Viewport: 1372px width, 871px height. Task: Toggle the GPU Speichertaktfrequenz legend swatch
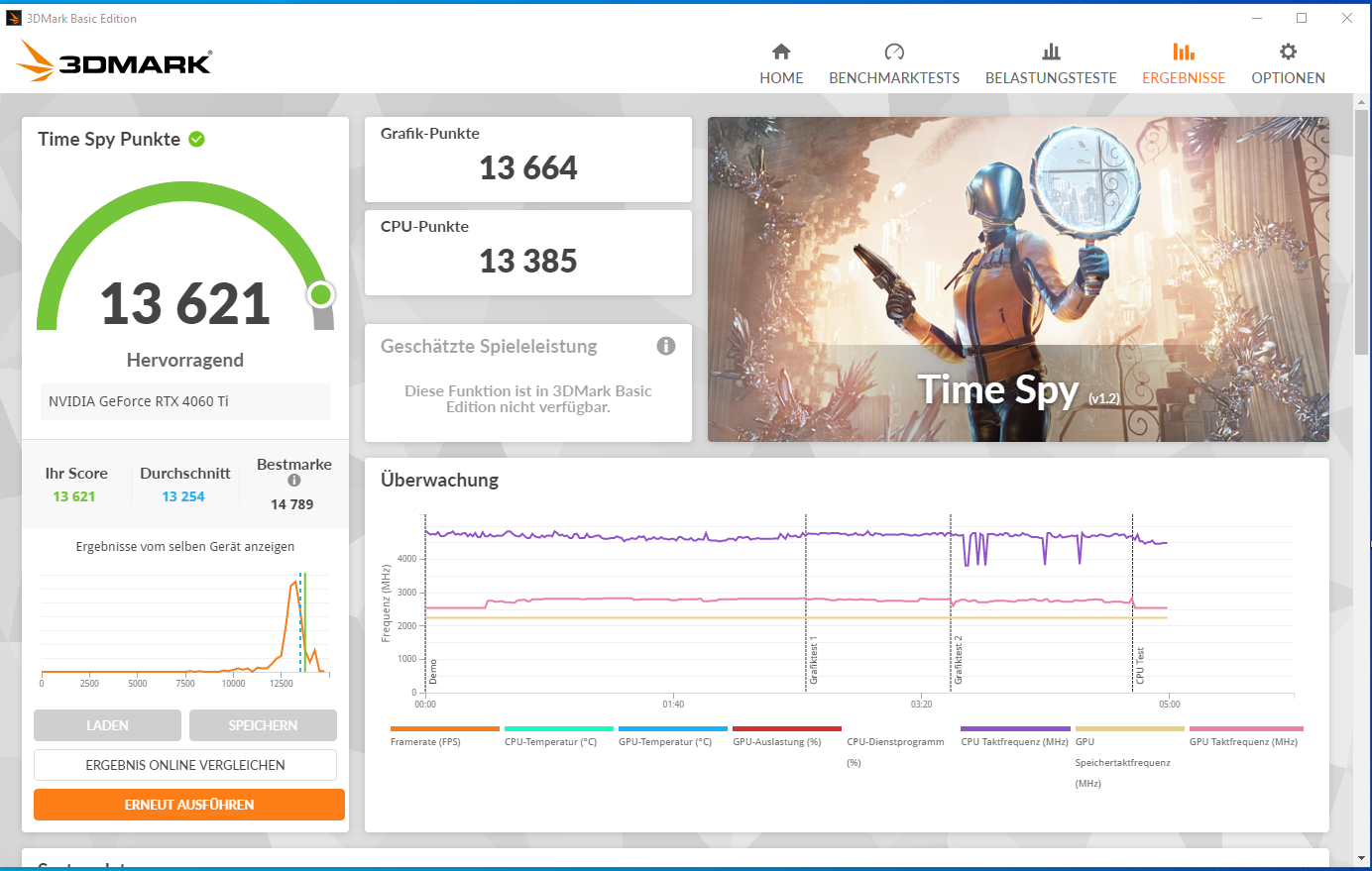point(1130,728)
